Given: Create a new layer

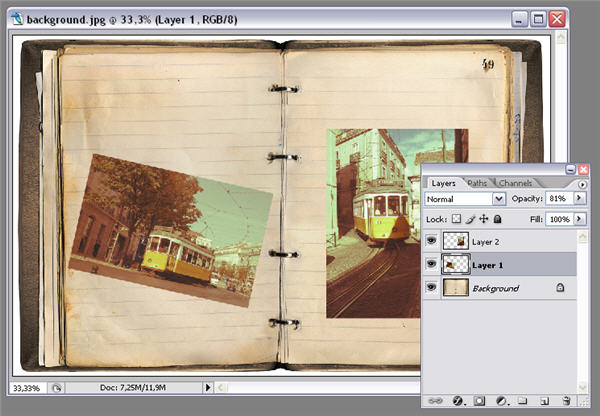Looking at the screenshot, I should [543, 400].
